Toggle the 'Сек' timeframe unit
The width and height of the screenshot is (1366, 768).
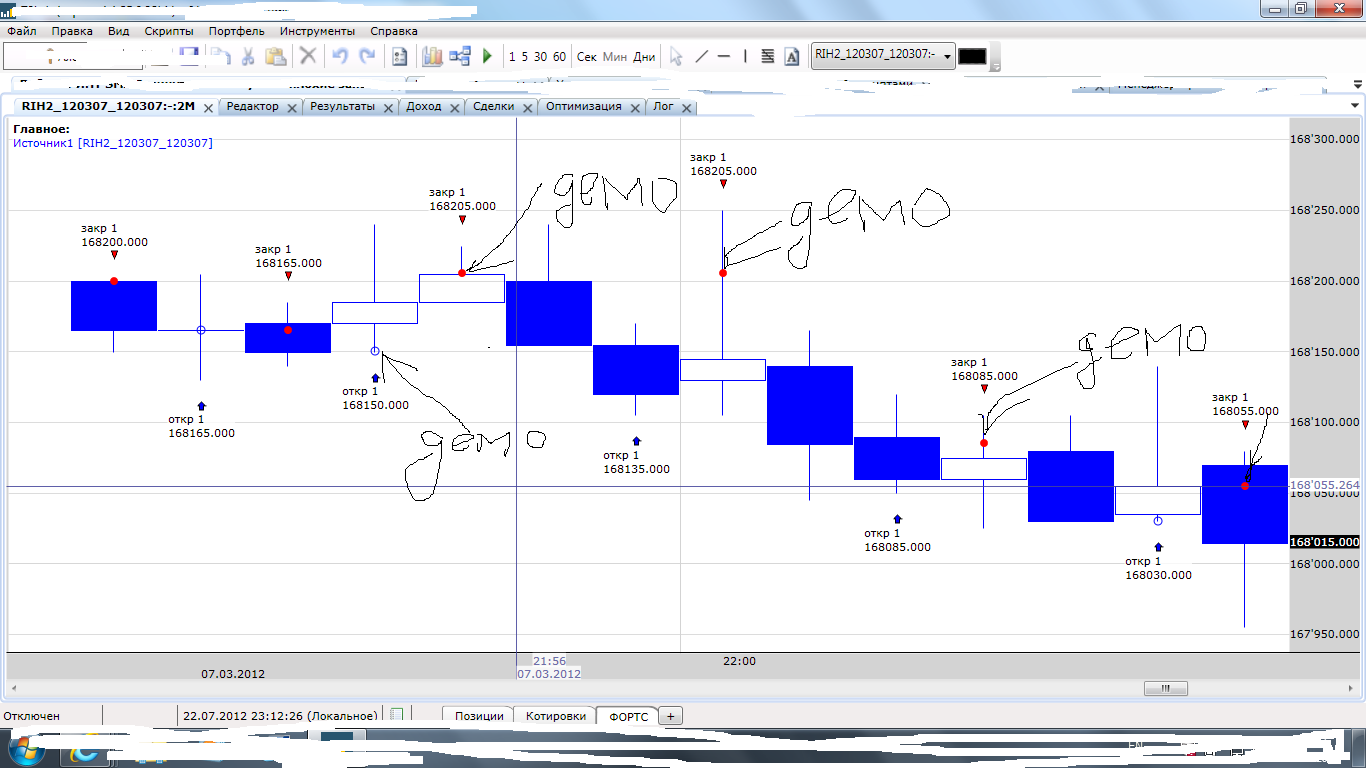[587, 57]
